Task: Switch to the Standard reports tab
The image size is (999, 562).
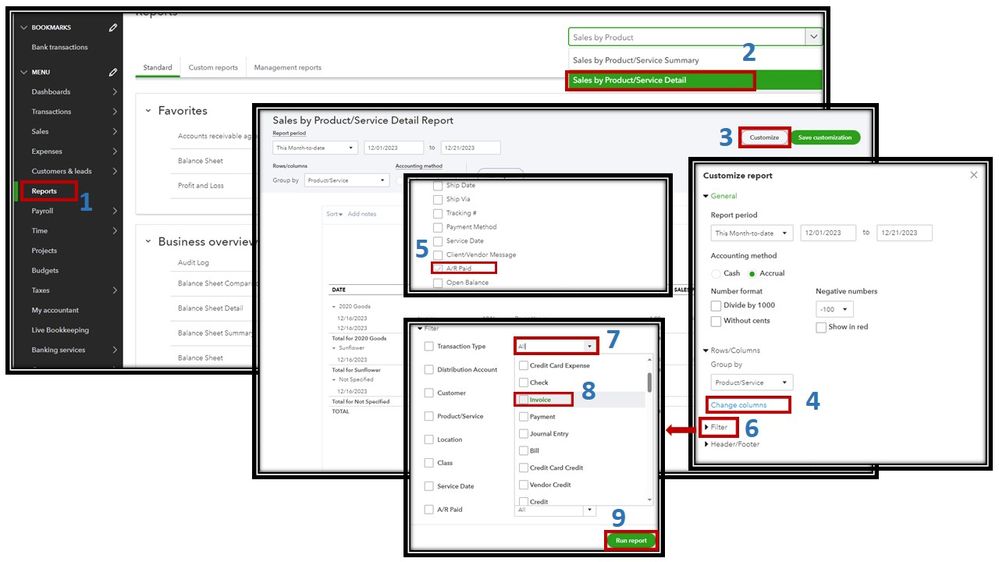Action: click(x=157, y=67)
